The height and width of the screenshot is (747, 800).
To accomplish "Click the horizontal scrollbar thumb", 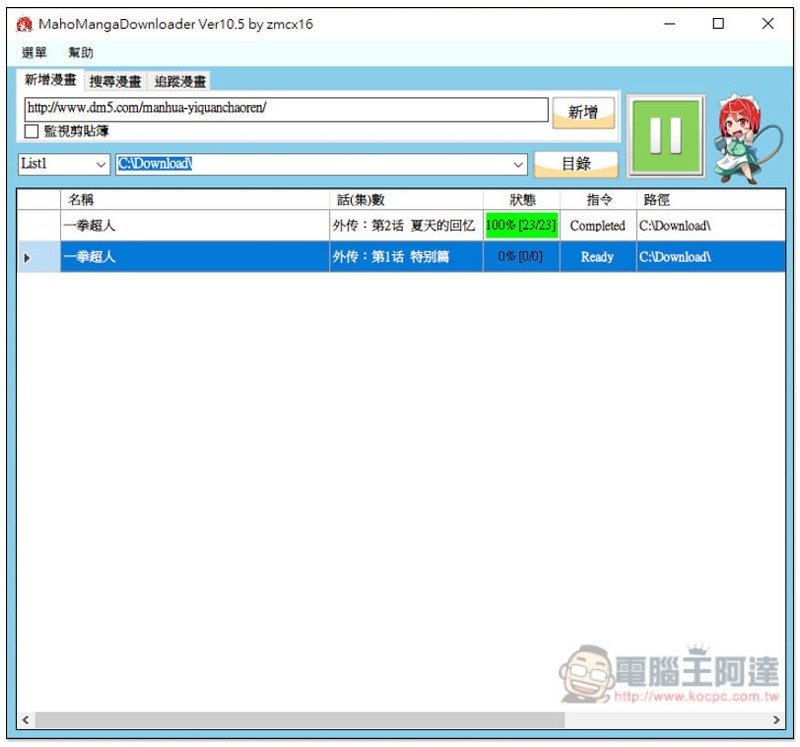I will point(300,720).
